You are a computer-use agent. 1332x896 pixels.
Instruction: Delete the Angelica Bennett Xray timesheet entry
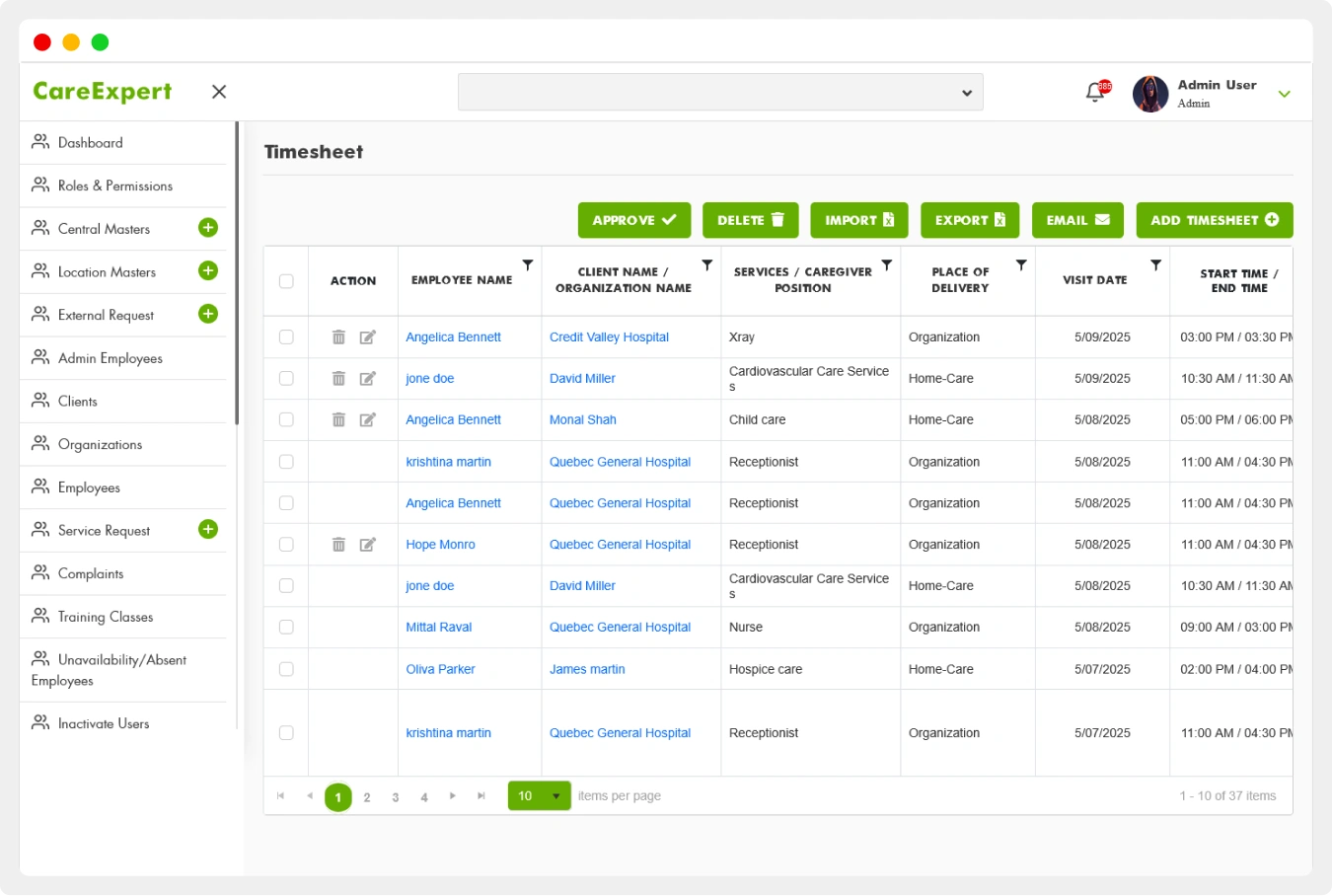click(338, 336)
